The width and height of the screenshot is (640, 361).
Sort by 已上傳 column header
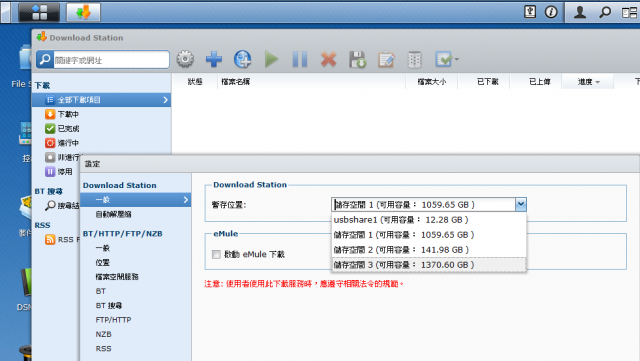pyautogui.click(x=540, y=82)
